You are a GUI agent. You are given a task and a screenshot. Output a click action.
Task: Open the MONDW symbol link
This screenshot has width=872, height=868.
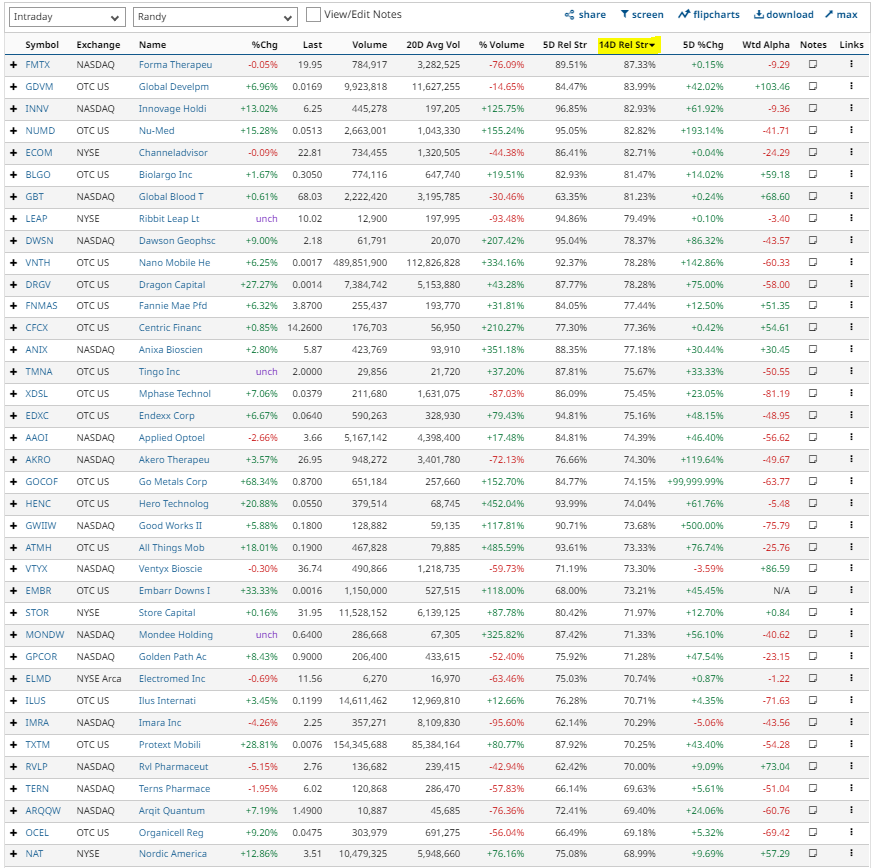tap(44, 634)
